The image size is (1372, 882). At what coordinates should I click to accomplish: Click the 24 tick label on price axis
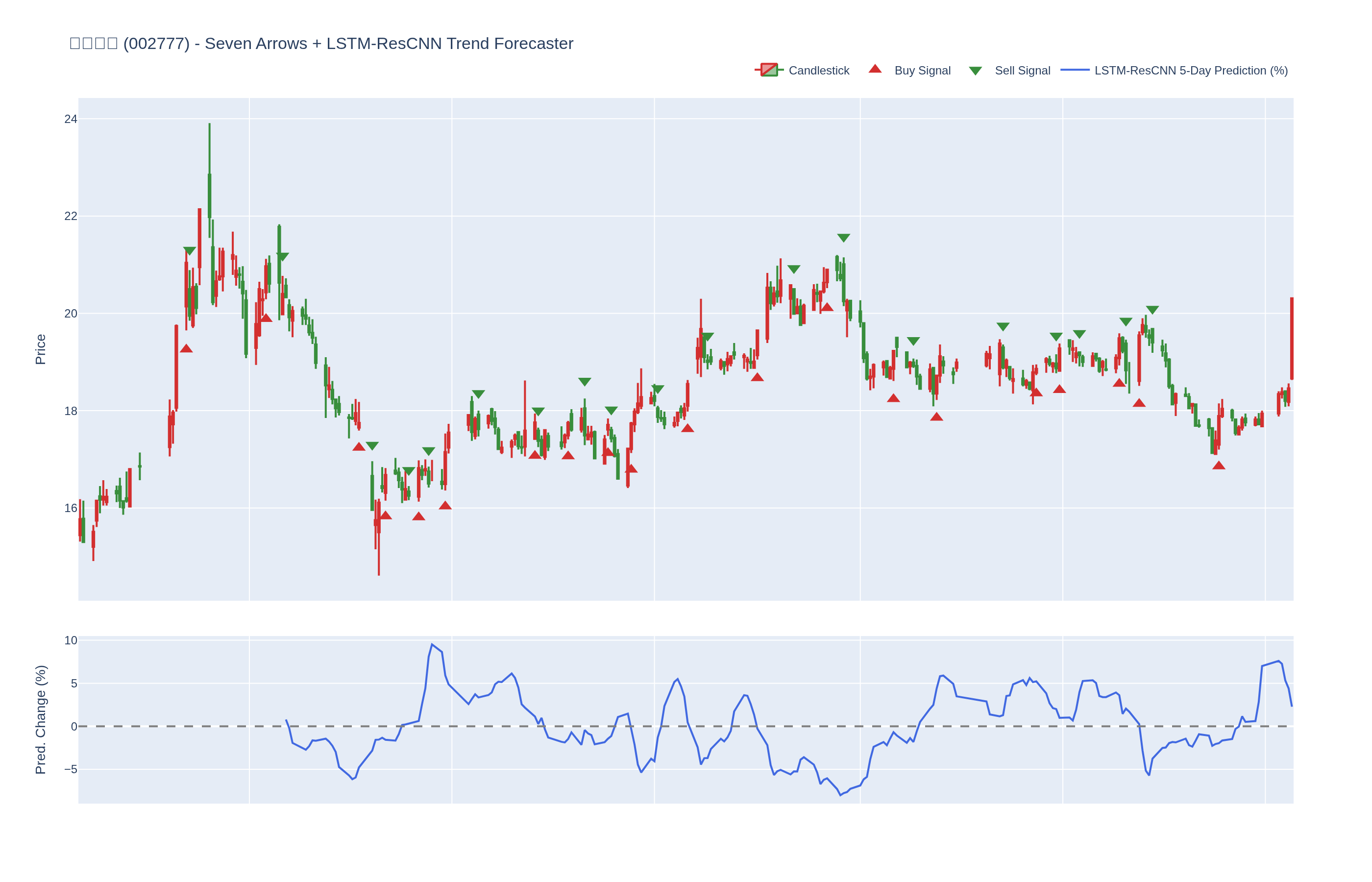(x=71, y=119)
